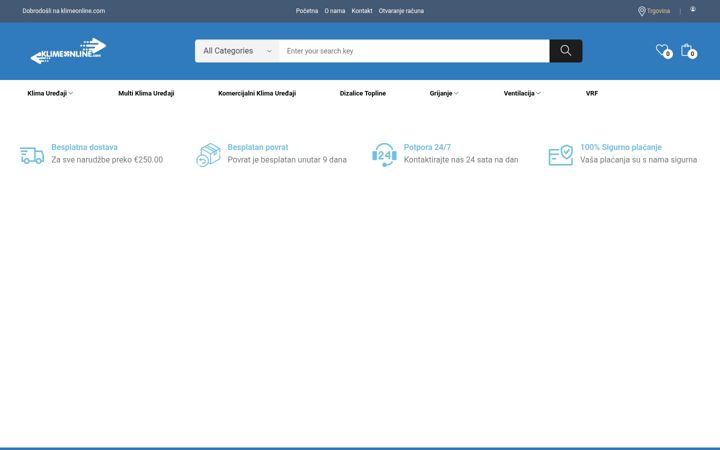This screenshot has width=720, height=450.
Task: Click the black search magnifier button
Action: point(566,51)
